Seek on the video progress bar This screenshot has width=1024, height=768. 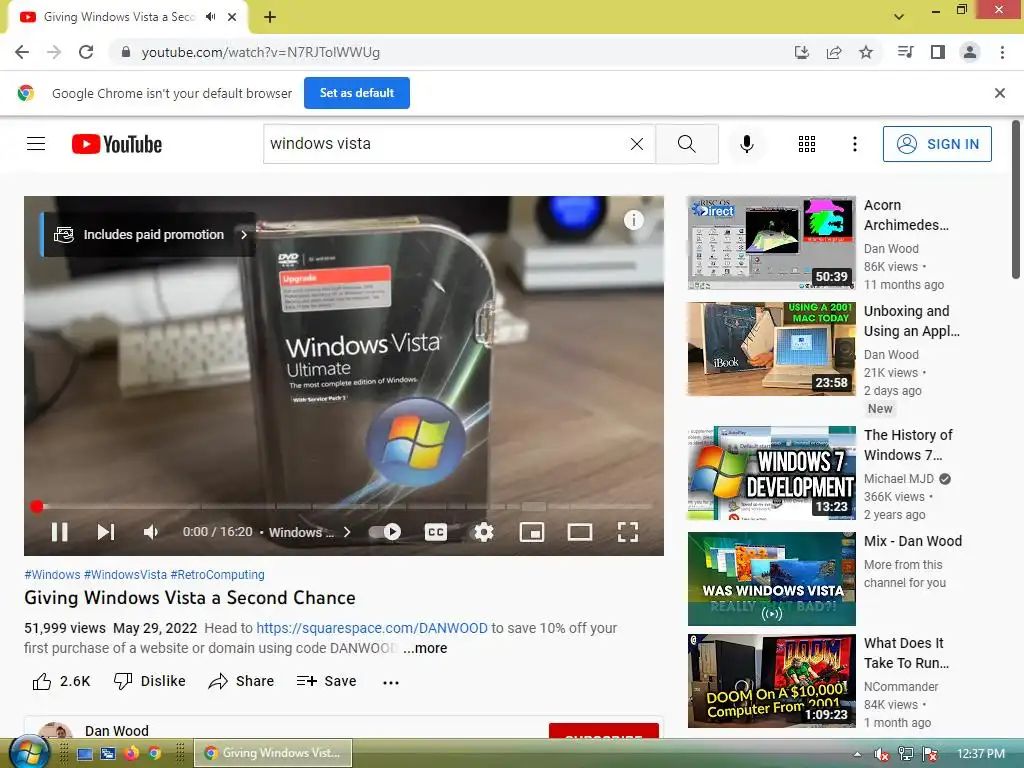tap(344, 506)
